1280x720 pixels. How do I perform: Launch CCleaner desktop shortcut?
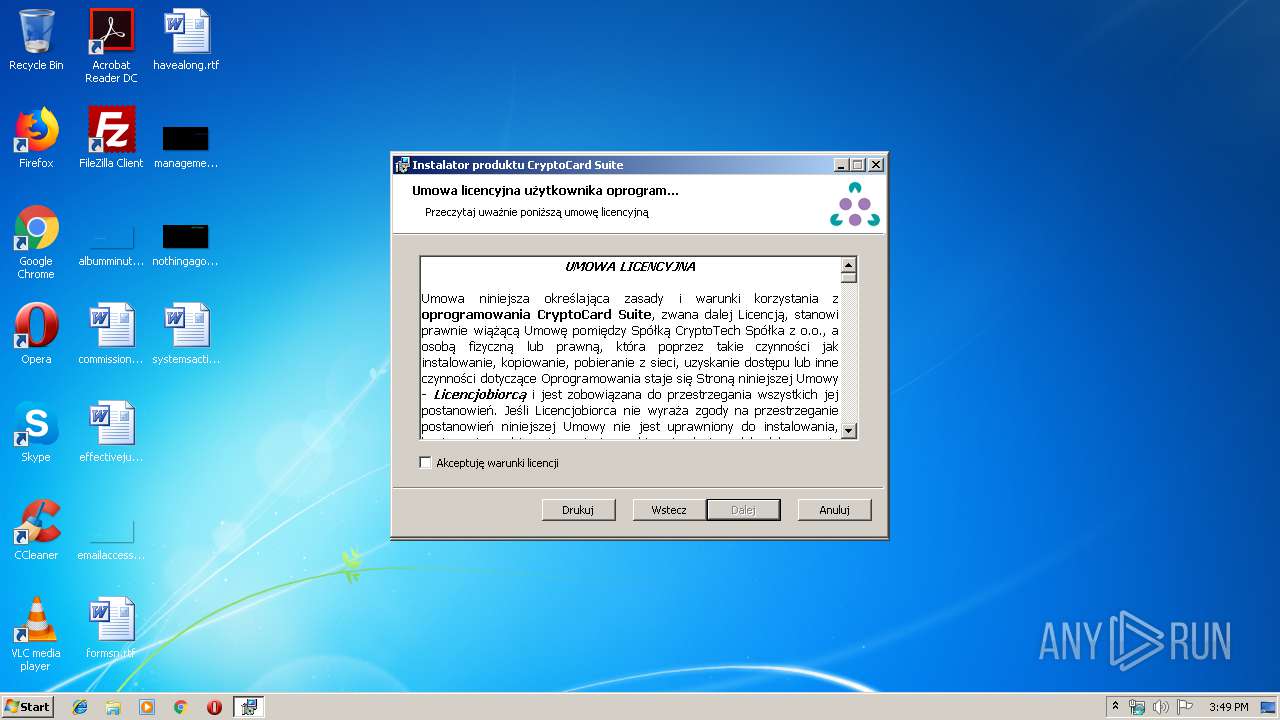click(36, 530)
